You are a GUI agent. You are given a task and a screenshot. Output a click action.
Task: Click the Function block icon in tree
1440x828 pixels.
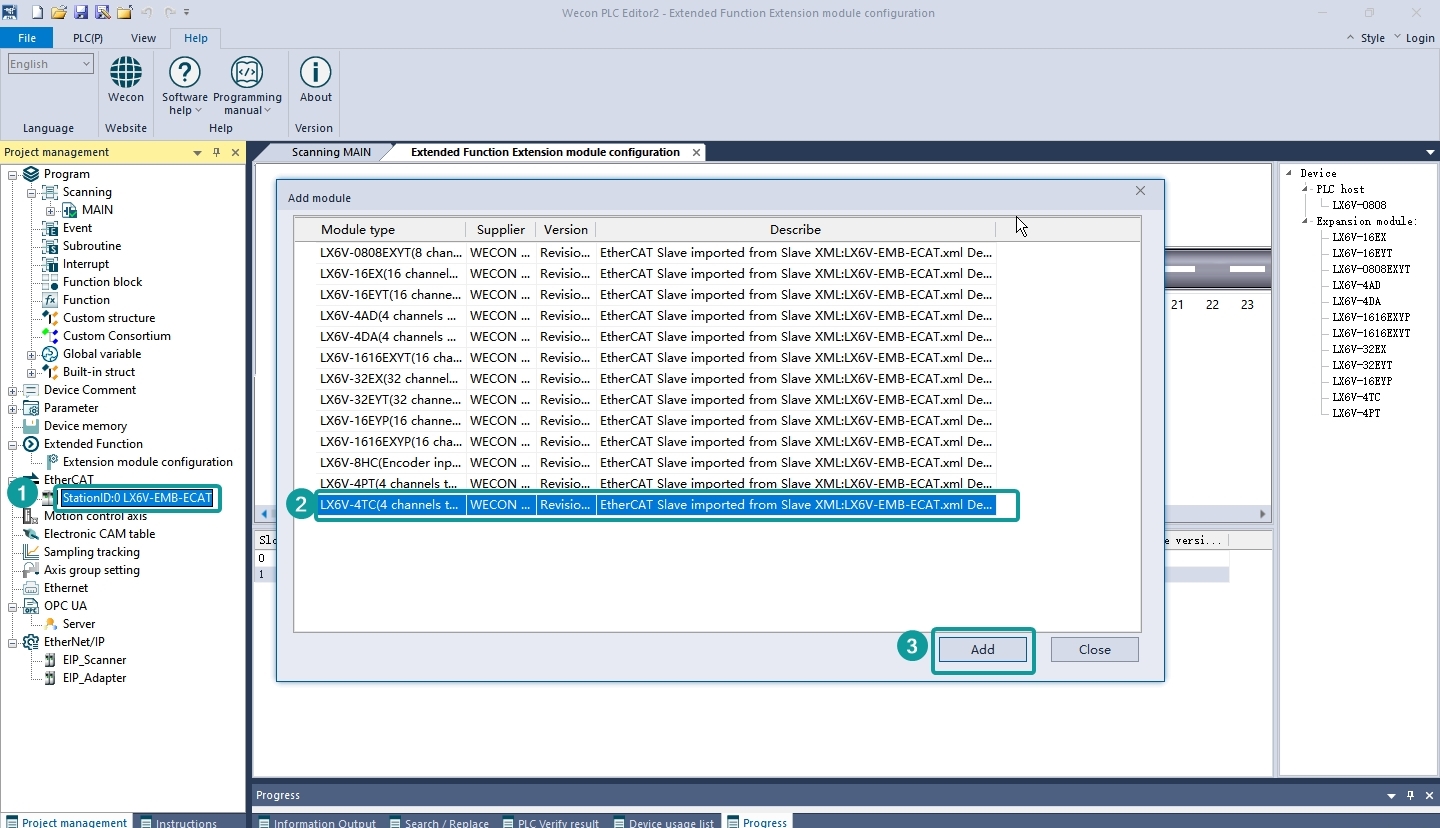pos(50,282)
